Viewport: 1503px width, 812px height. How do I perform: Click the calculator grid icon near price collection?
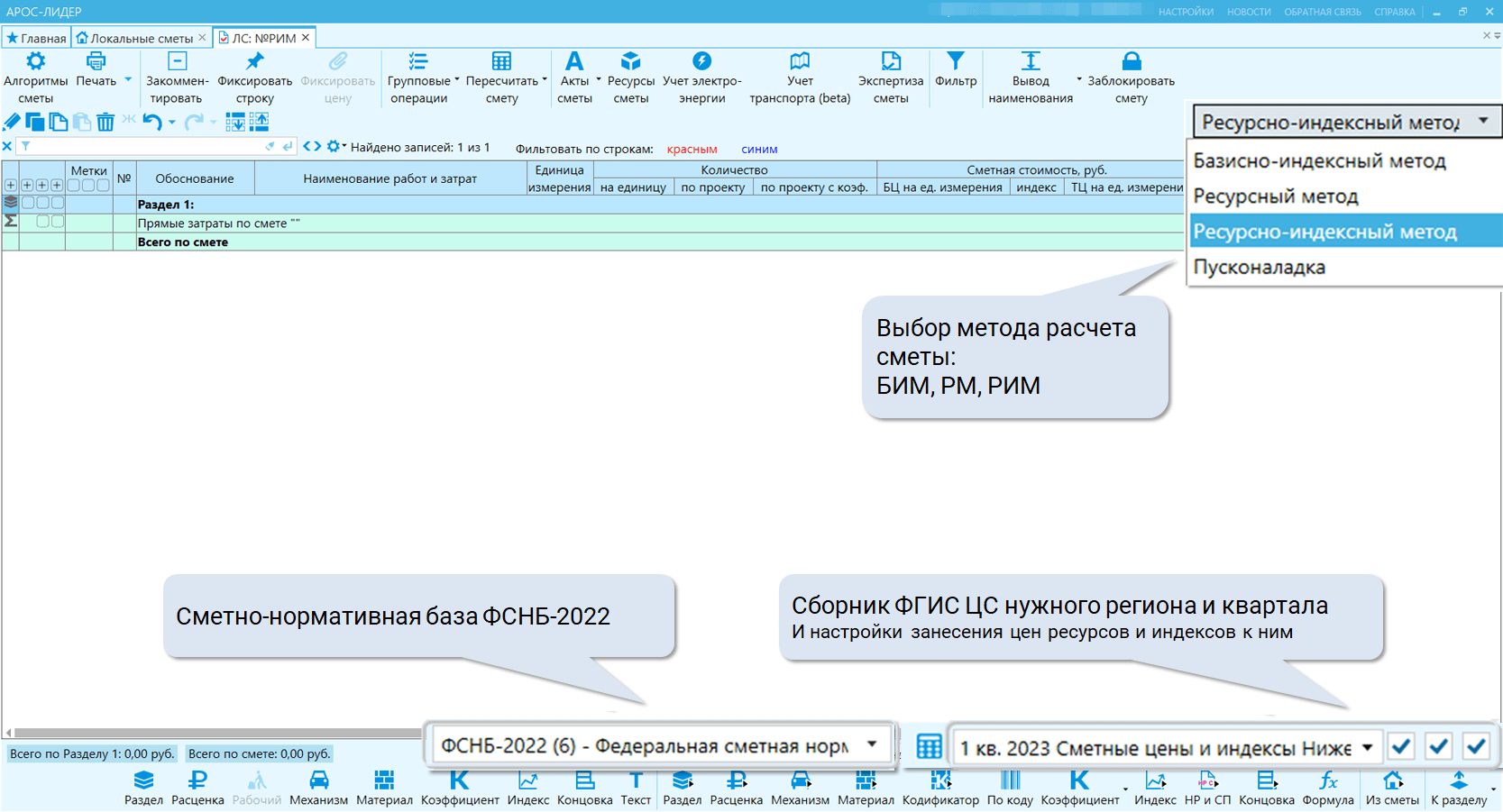tap(929, 746)
